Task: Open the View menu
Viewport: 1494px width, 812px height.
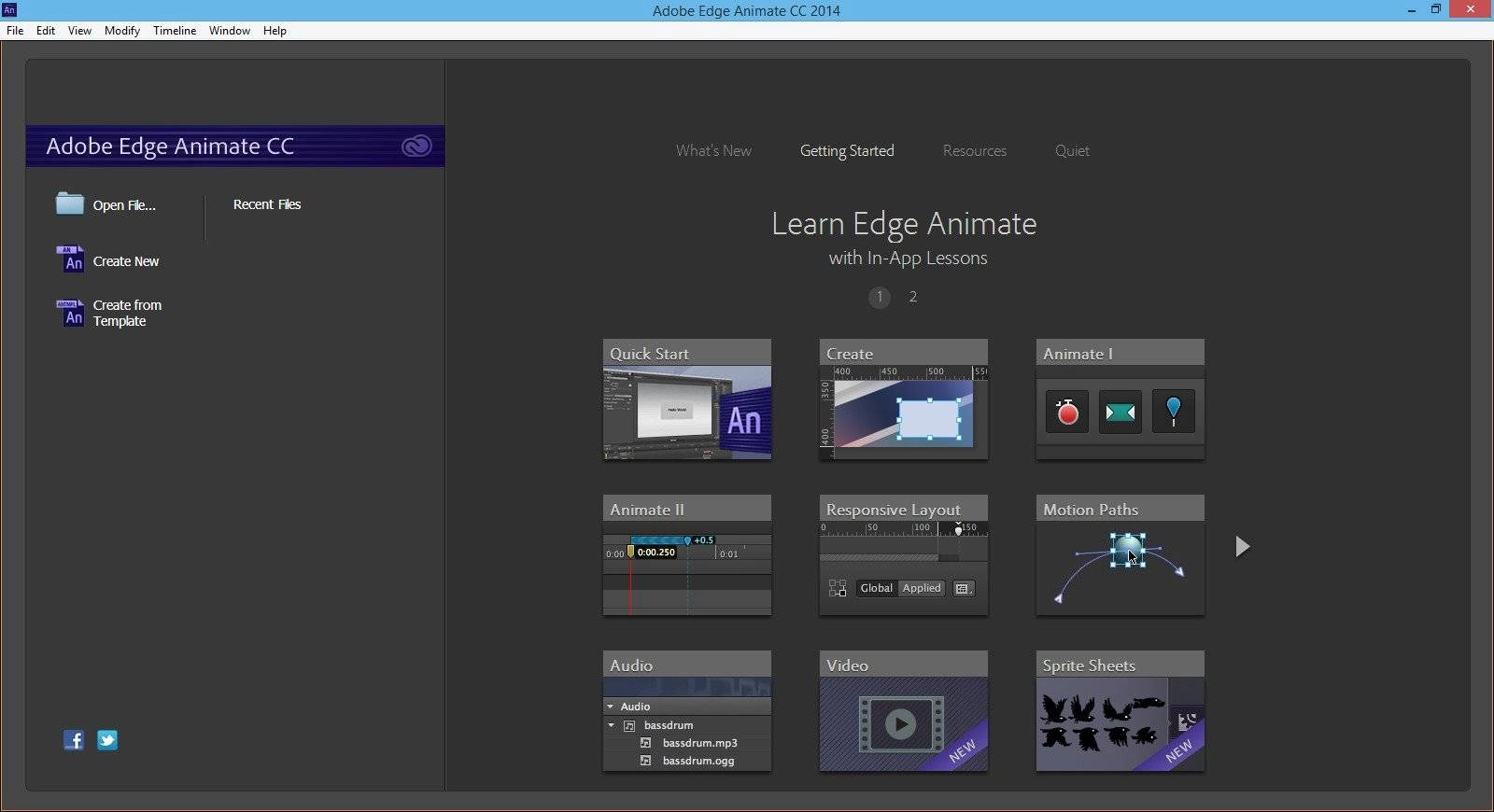Action: tap(79, 31)
